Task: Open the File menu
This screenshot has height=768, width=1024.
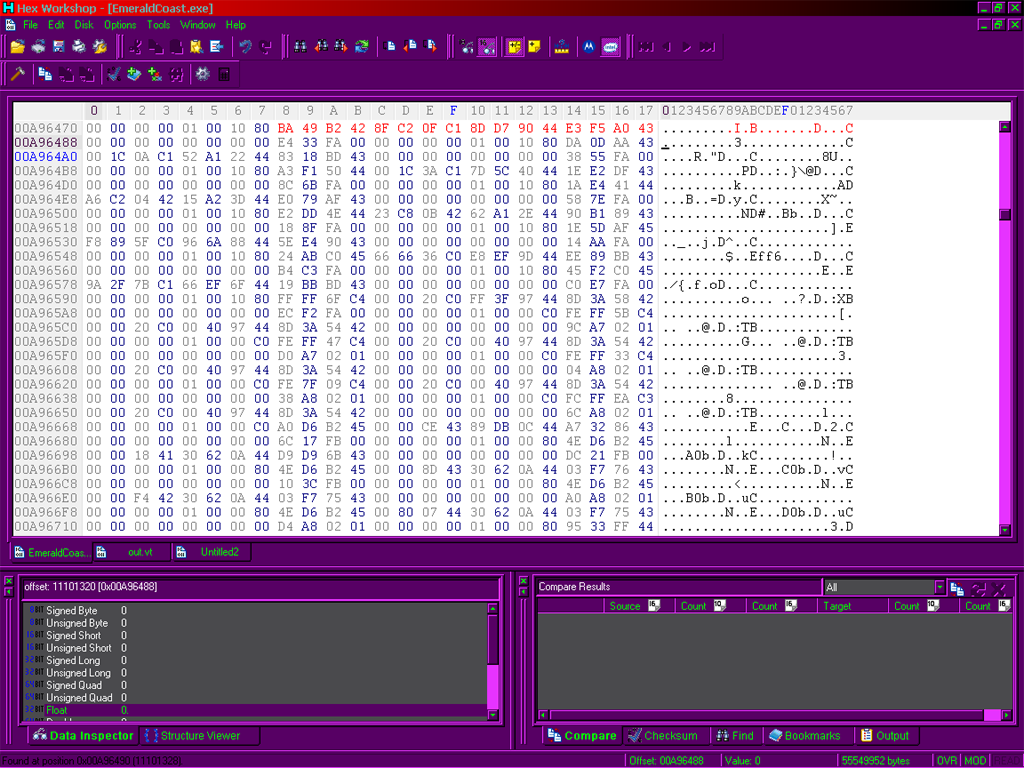Action: tap(31, 25)
